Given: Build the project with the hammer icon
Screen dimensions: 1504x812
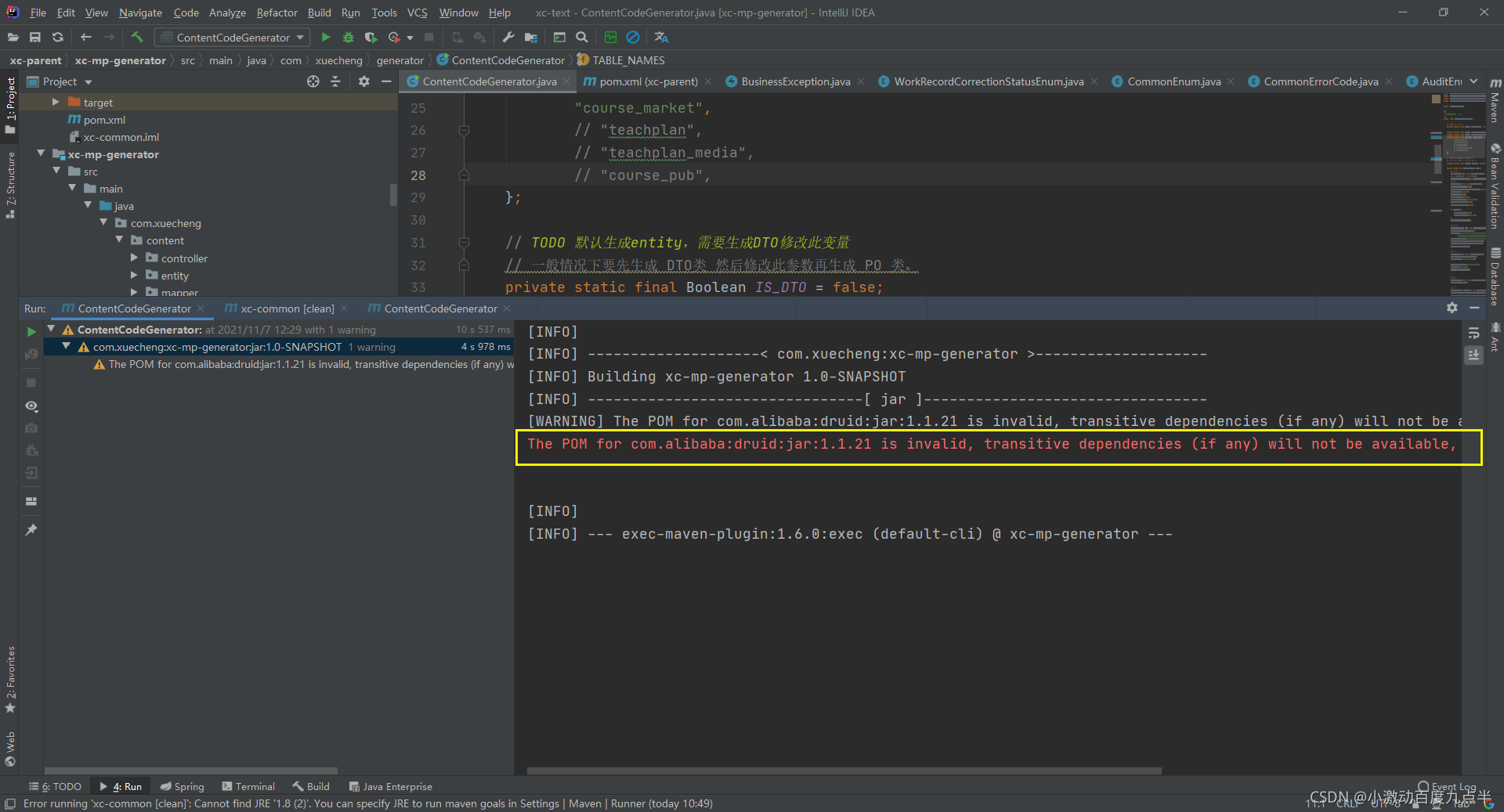Looking at the screenshot, I should [x=137, y=37].
